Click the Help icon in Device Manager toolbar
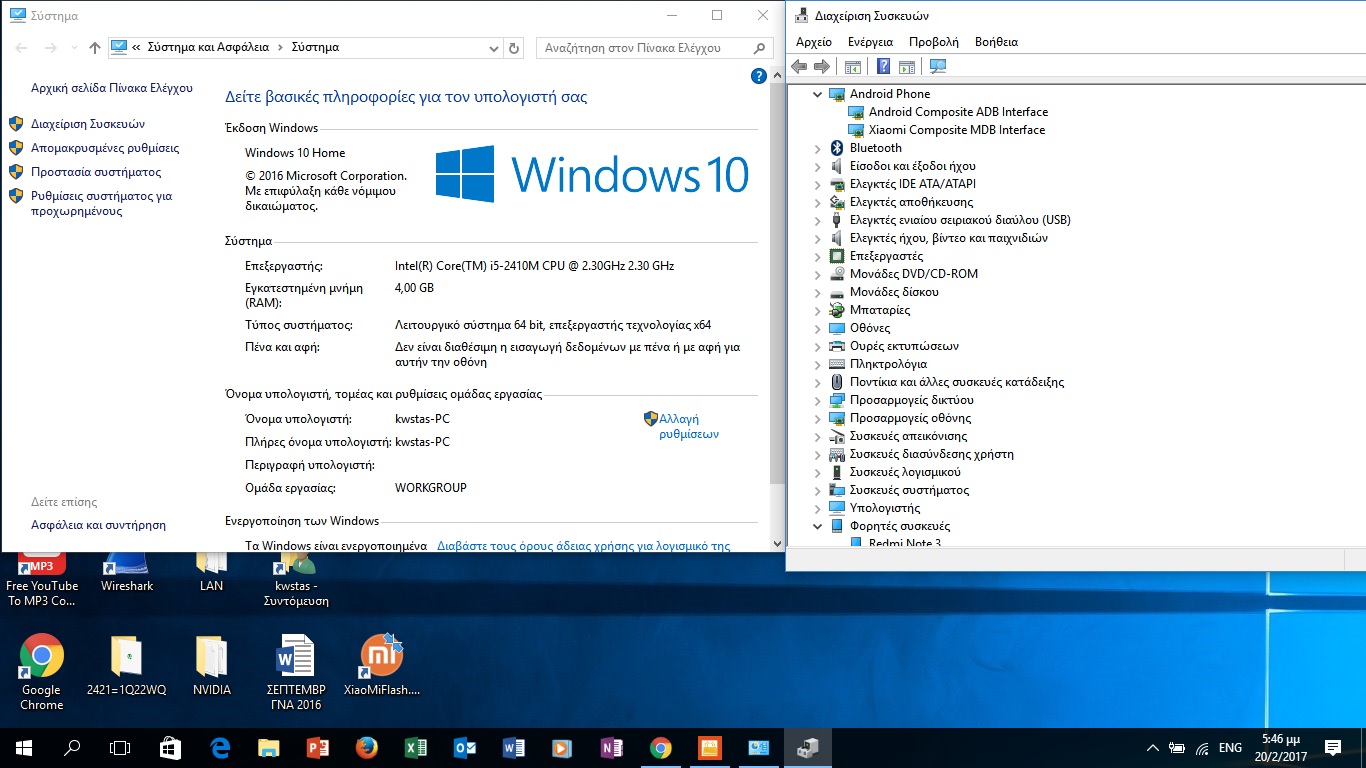This screenshot has width=1366, height=768. coord(883,67)
